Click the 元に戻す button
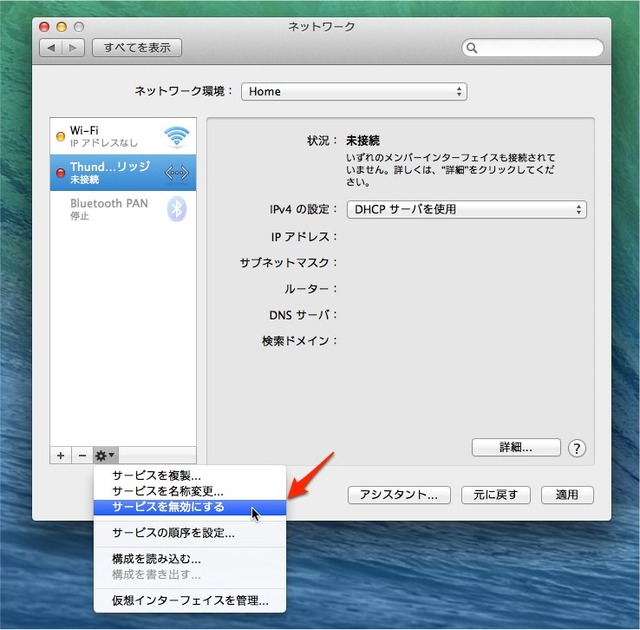This screenshot has width=640, height=630. pyautogui.click(x=496, y=495)
